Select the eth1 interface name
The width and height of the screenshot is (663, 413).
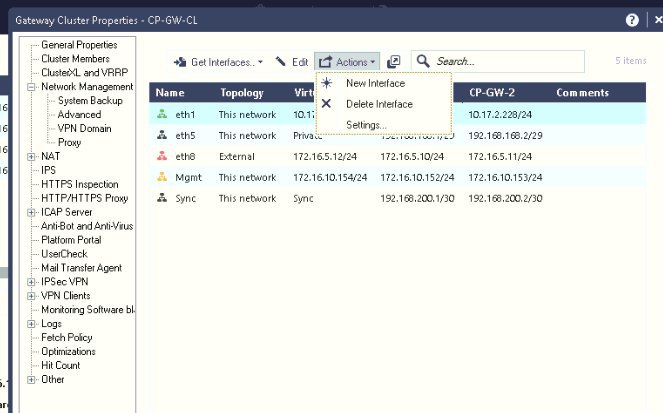tap(185, 115)
